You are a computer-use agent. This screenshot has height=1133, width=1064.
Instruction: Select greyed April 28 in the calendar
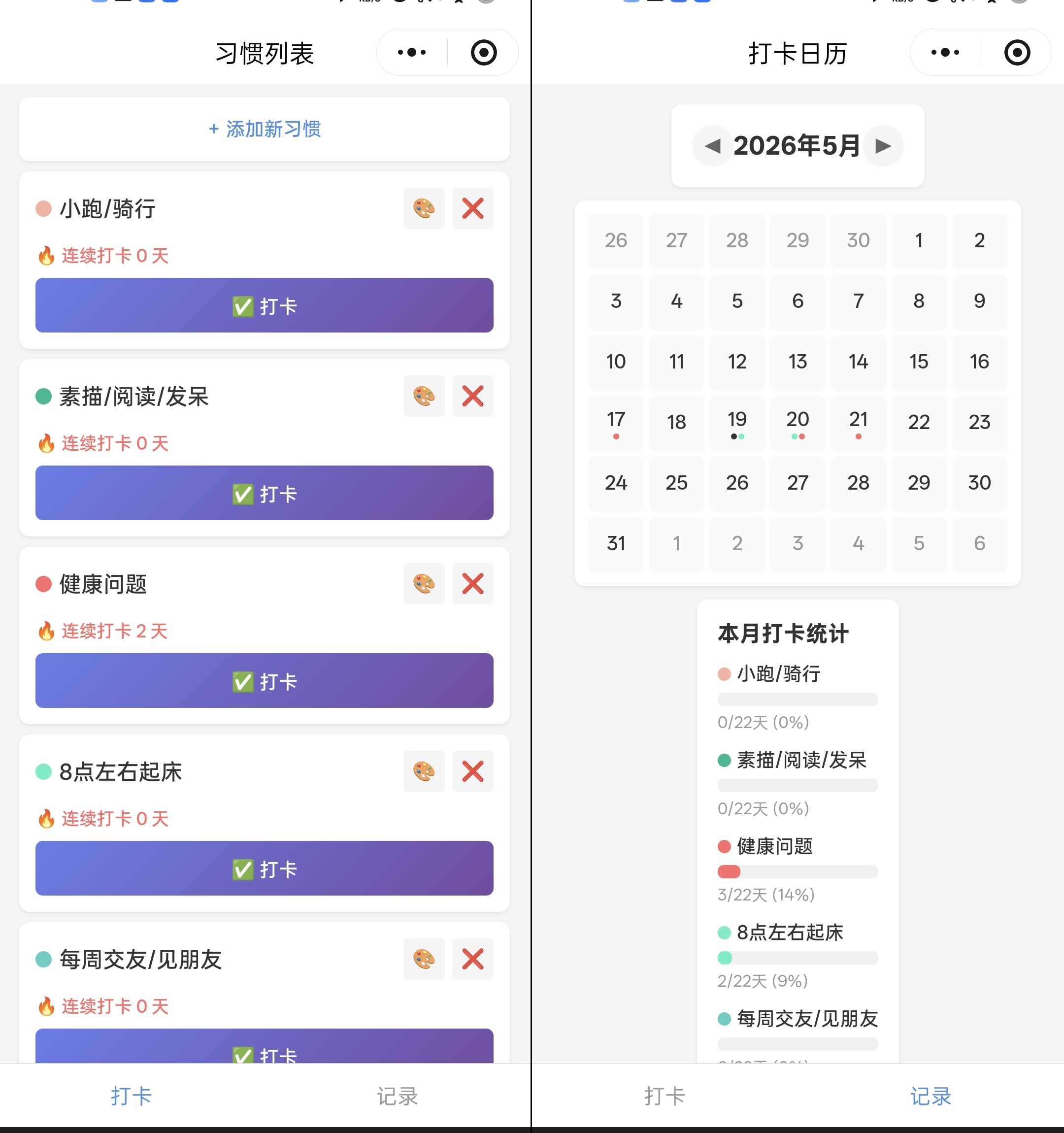[x=737, y=242]
